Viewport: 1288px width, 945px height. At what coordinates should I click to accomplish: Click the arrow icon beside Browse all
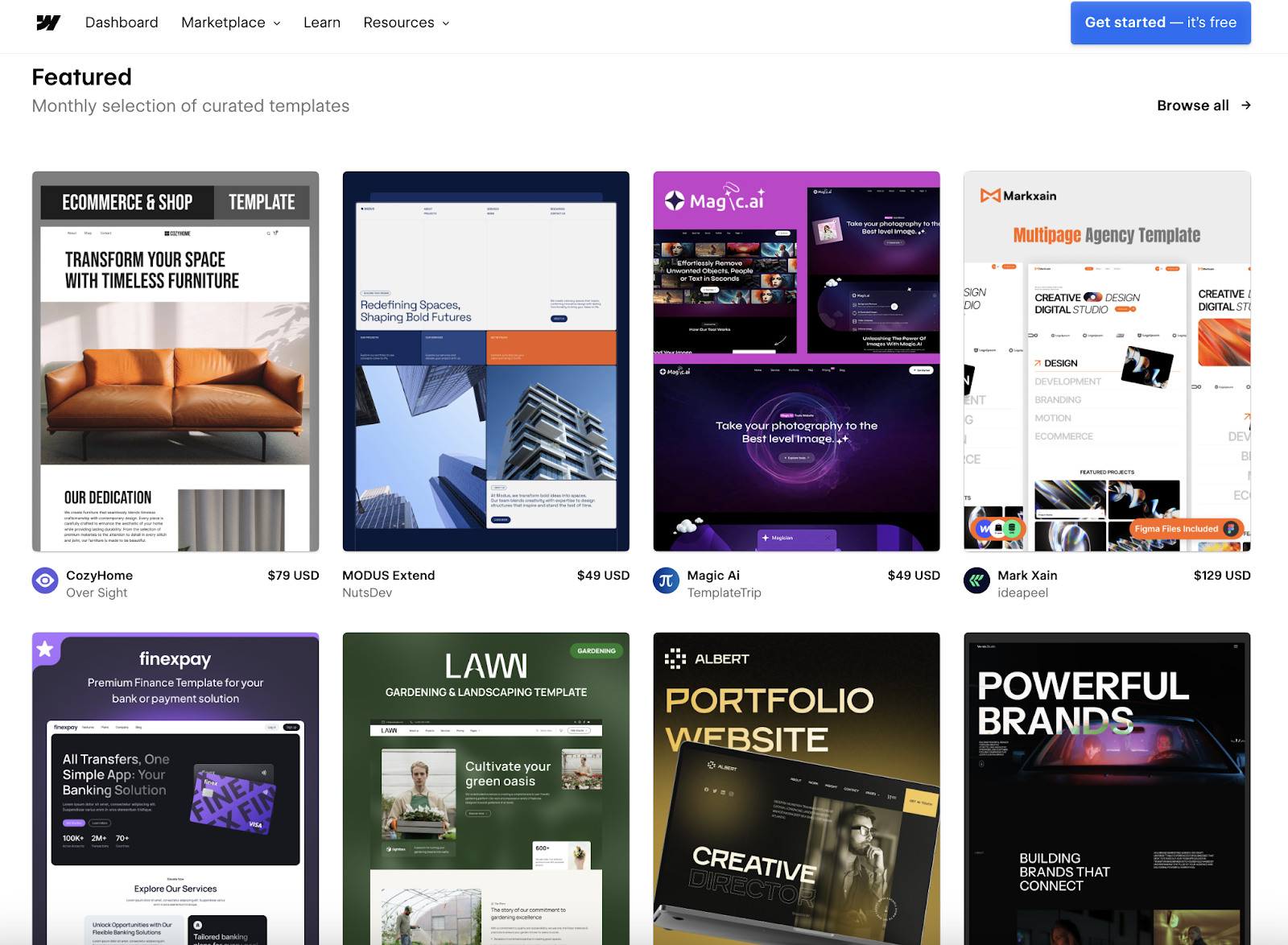pos(1245,105)
